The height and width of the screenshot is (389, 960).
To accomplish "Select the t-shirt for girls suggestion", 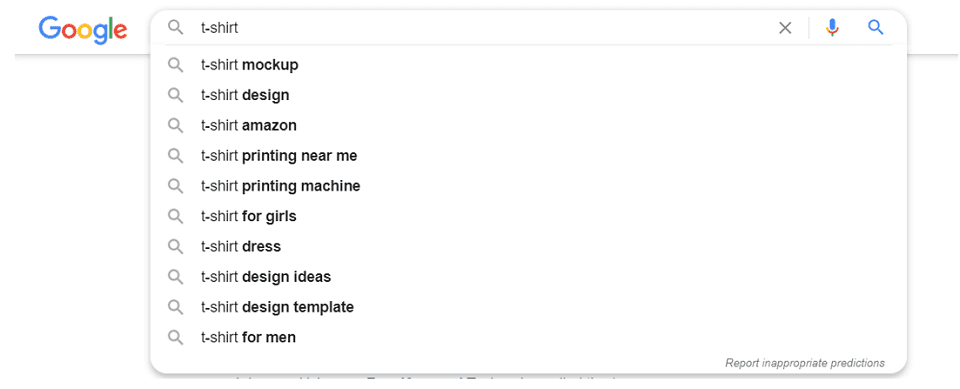I will (528, 216).
